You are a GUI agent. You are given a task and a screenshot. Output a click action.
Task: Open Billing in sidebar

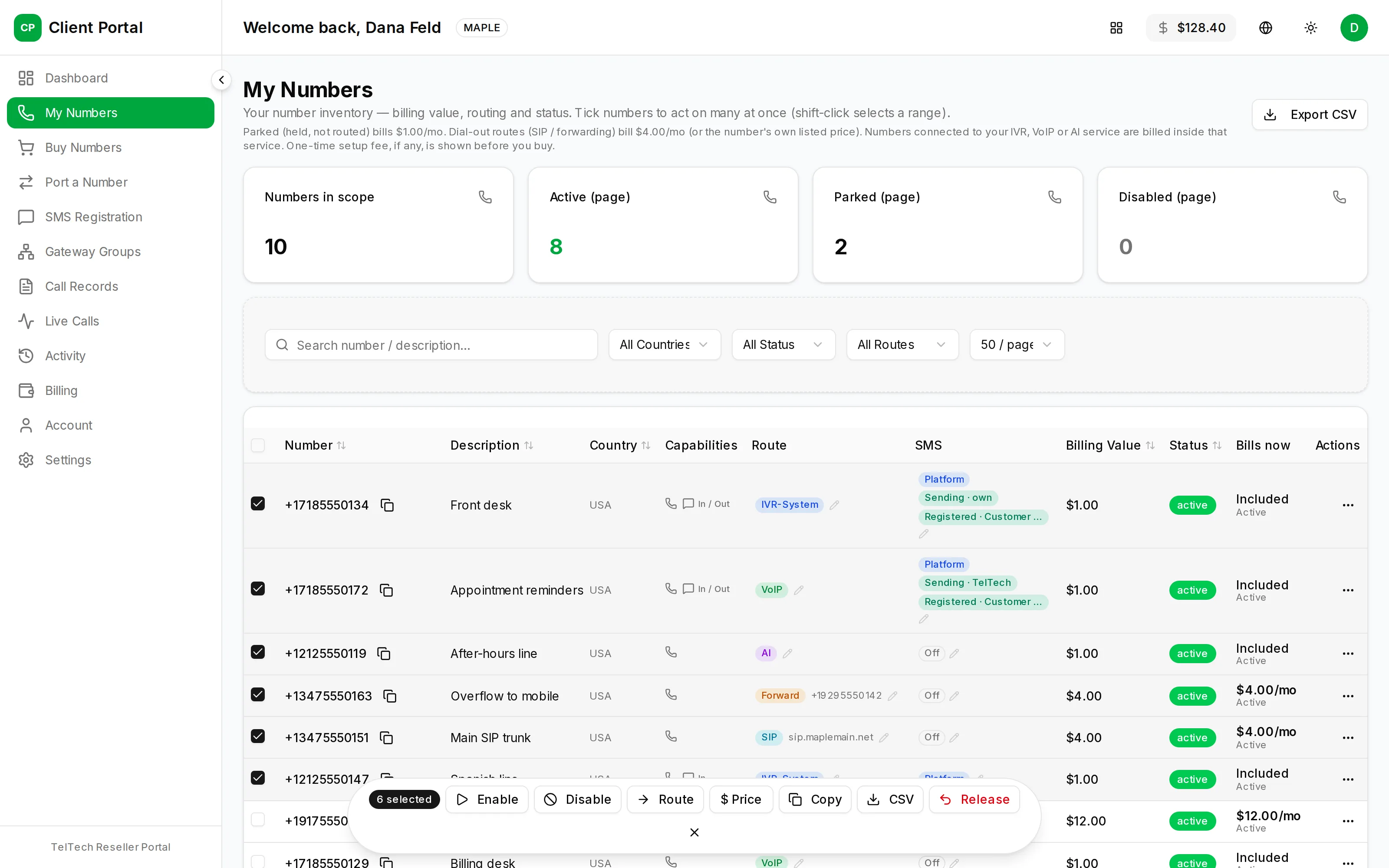click(x=110, y=390)
